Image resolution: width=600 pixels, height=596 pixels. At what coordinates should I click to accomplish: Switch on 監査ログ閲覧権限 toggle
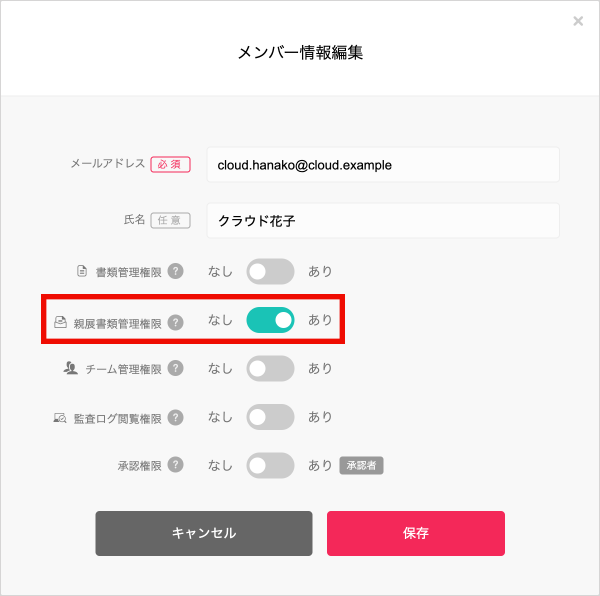click(x=270, y=417)
